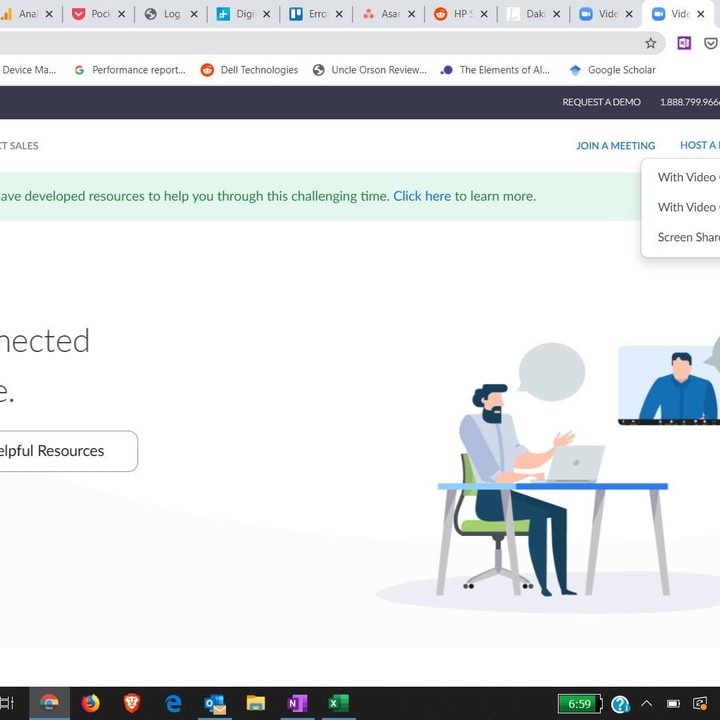720x720 pixels.
Task: Open OneNote from the taskbar
Action: pos(297,703)
